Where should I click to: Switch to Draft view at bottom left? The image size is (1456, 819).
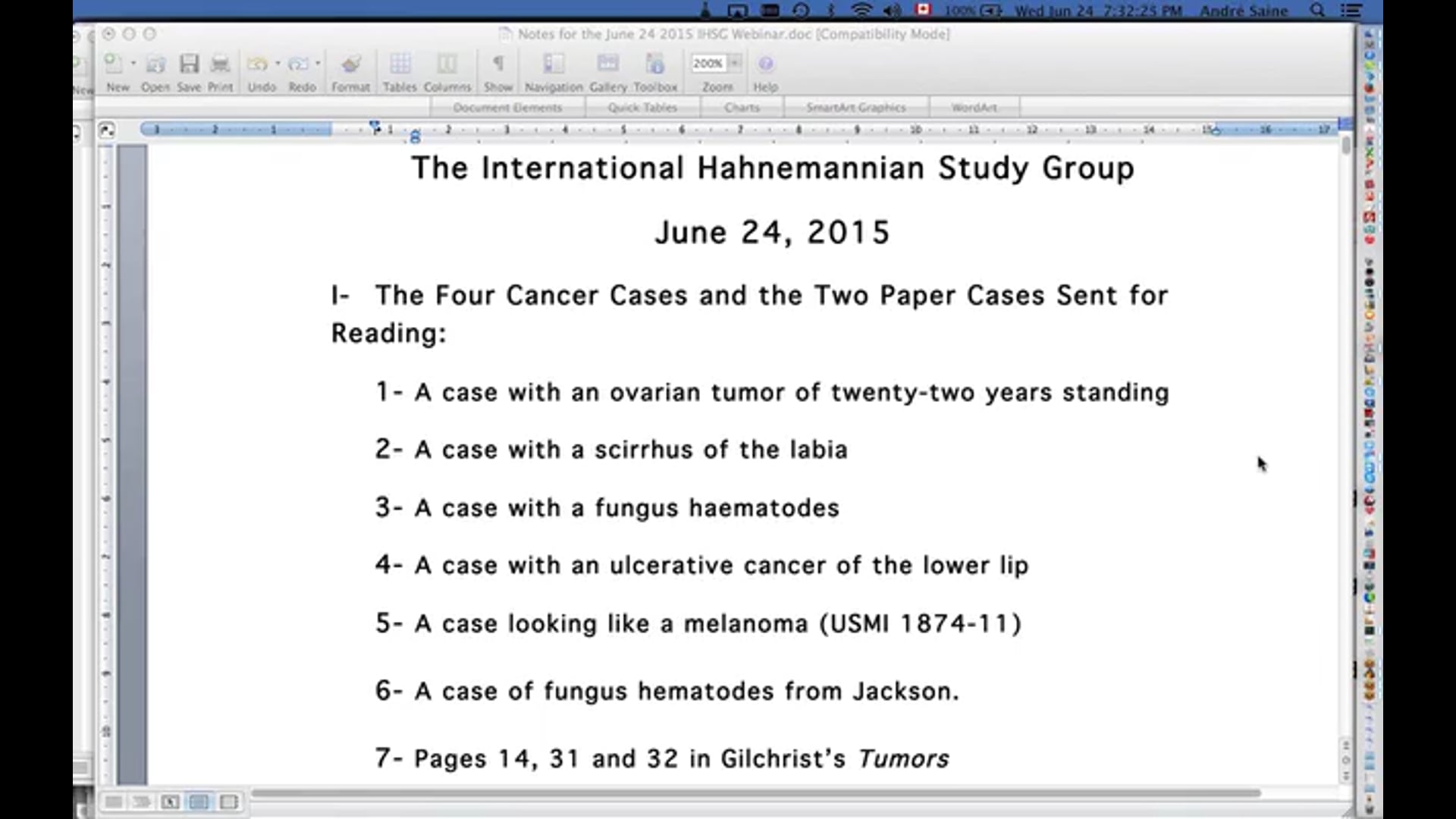pyautogui.click(x=113, y=802)
